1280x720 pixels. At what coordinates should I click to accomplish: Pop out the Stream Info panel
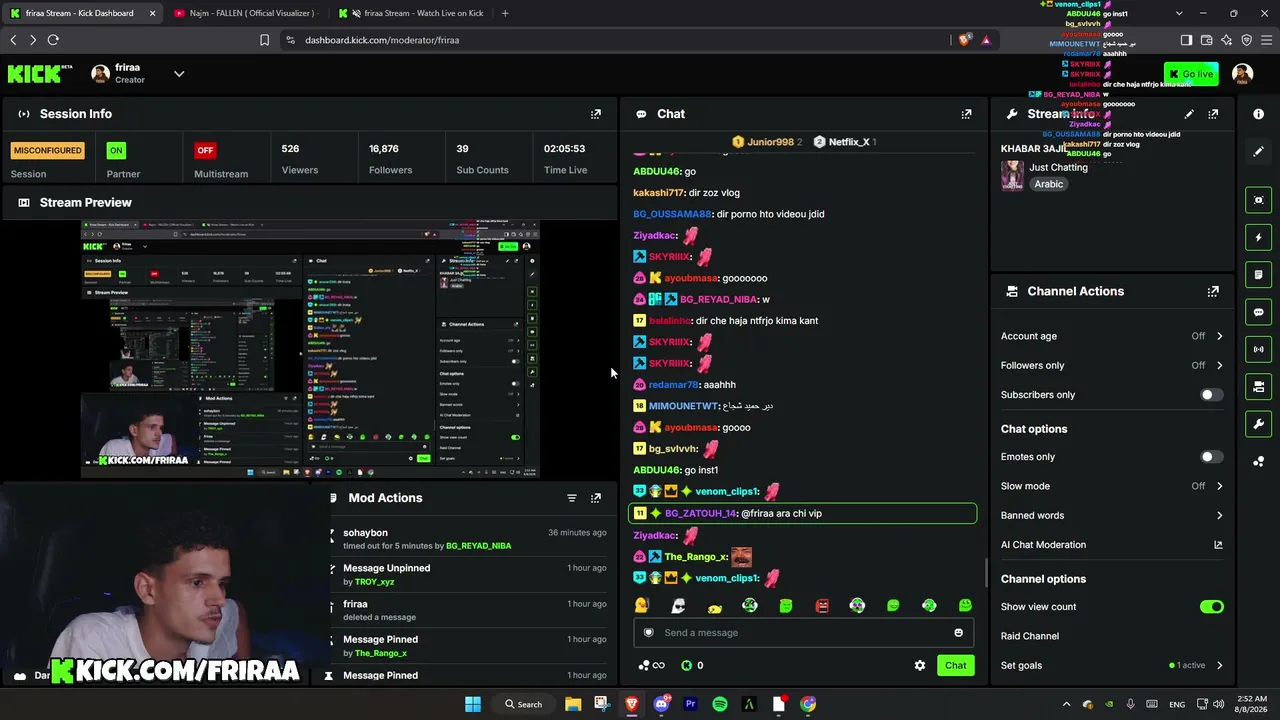pyautogui.click(x=1213, y=114)
